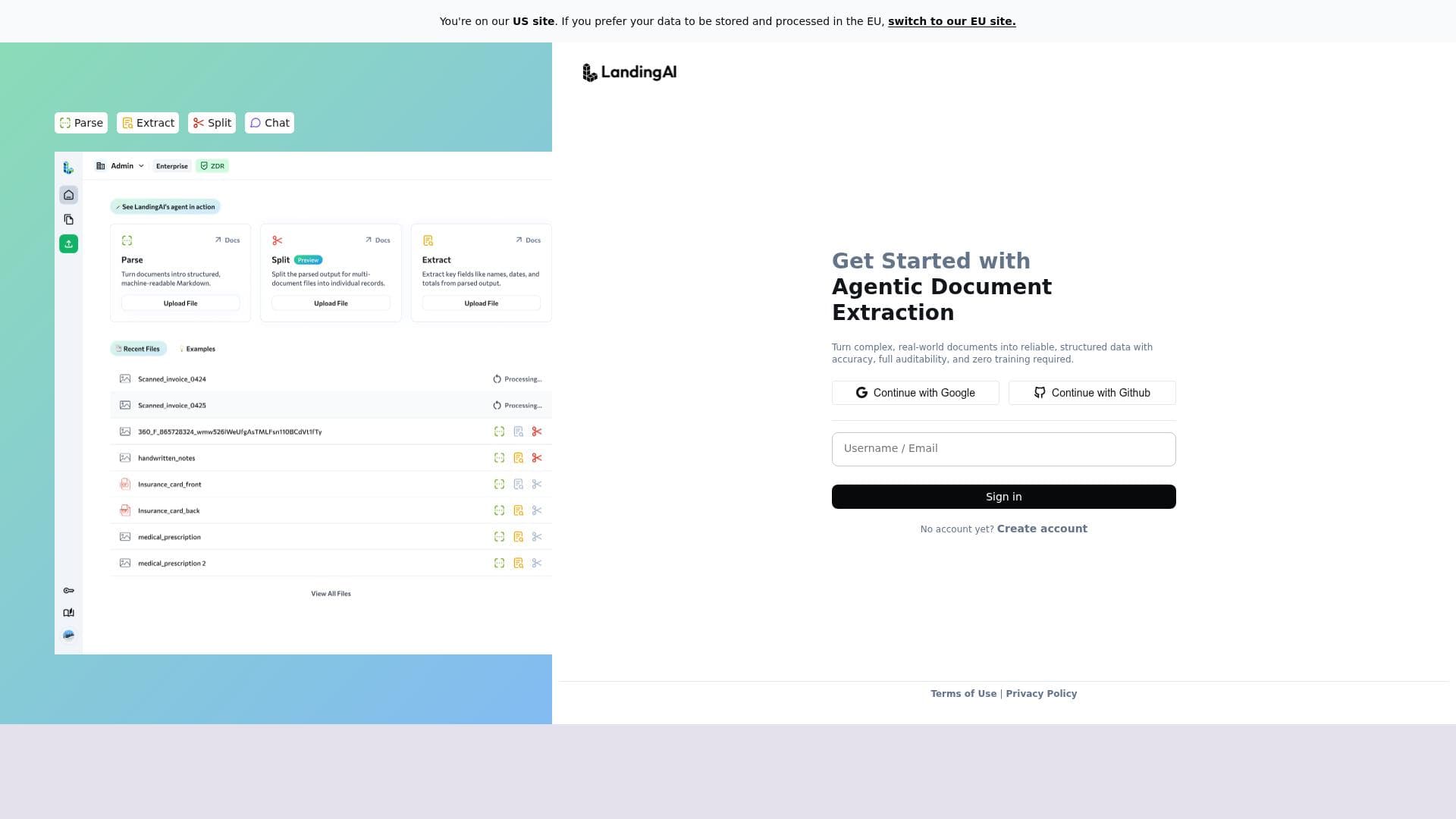Click the black Sign in button
The image size is (1456, 819).
pos(1004,497)
